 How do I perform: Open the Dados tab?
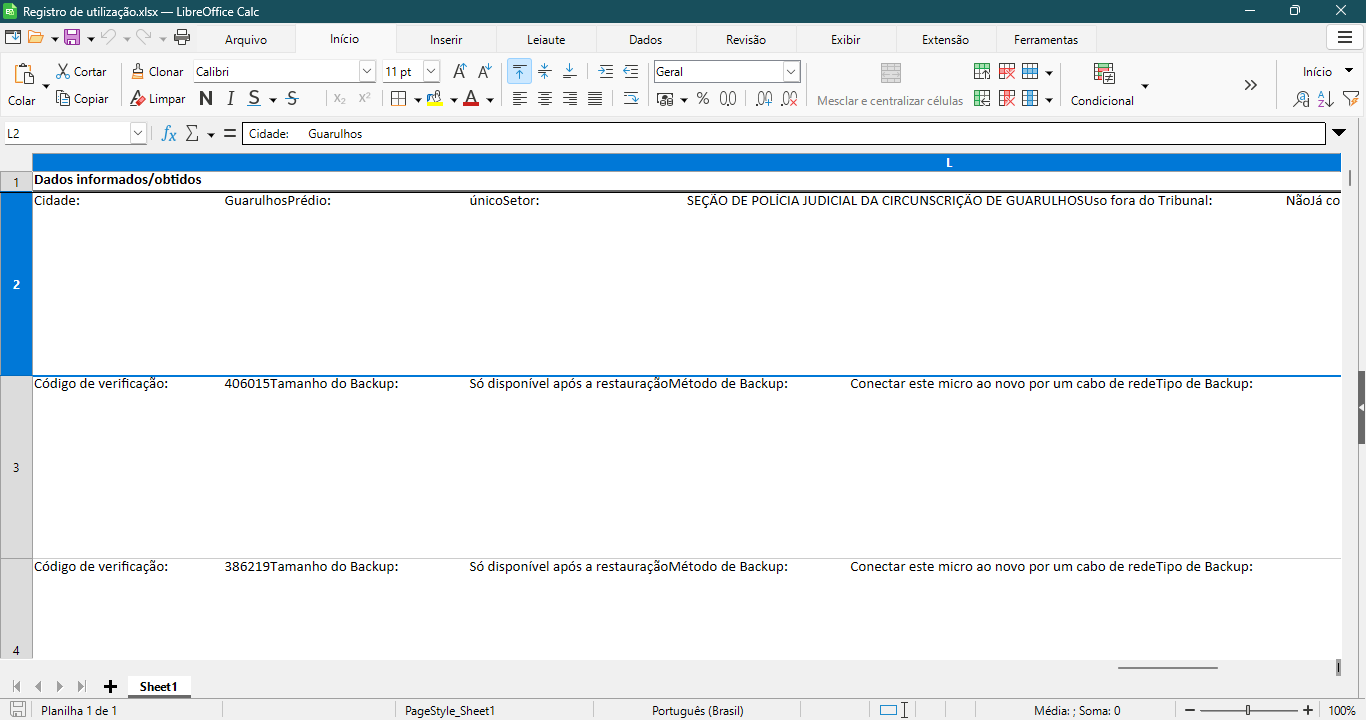[x=646, y=40]
